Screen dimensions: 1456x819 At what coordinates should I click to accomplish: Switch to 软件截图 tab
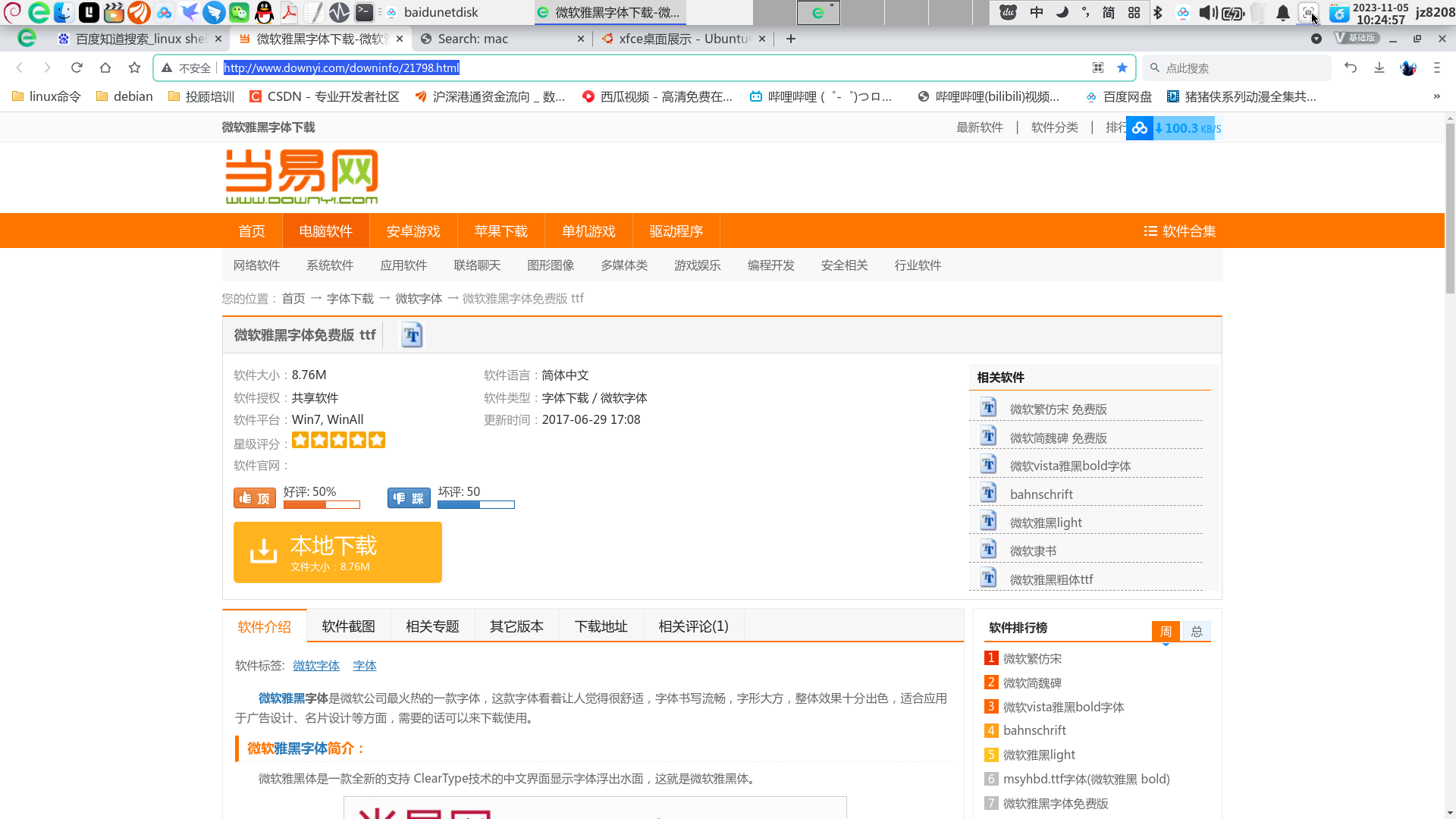coord(348,626)
